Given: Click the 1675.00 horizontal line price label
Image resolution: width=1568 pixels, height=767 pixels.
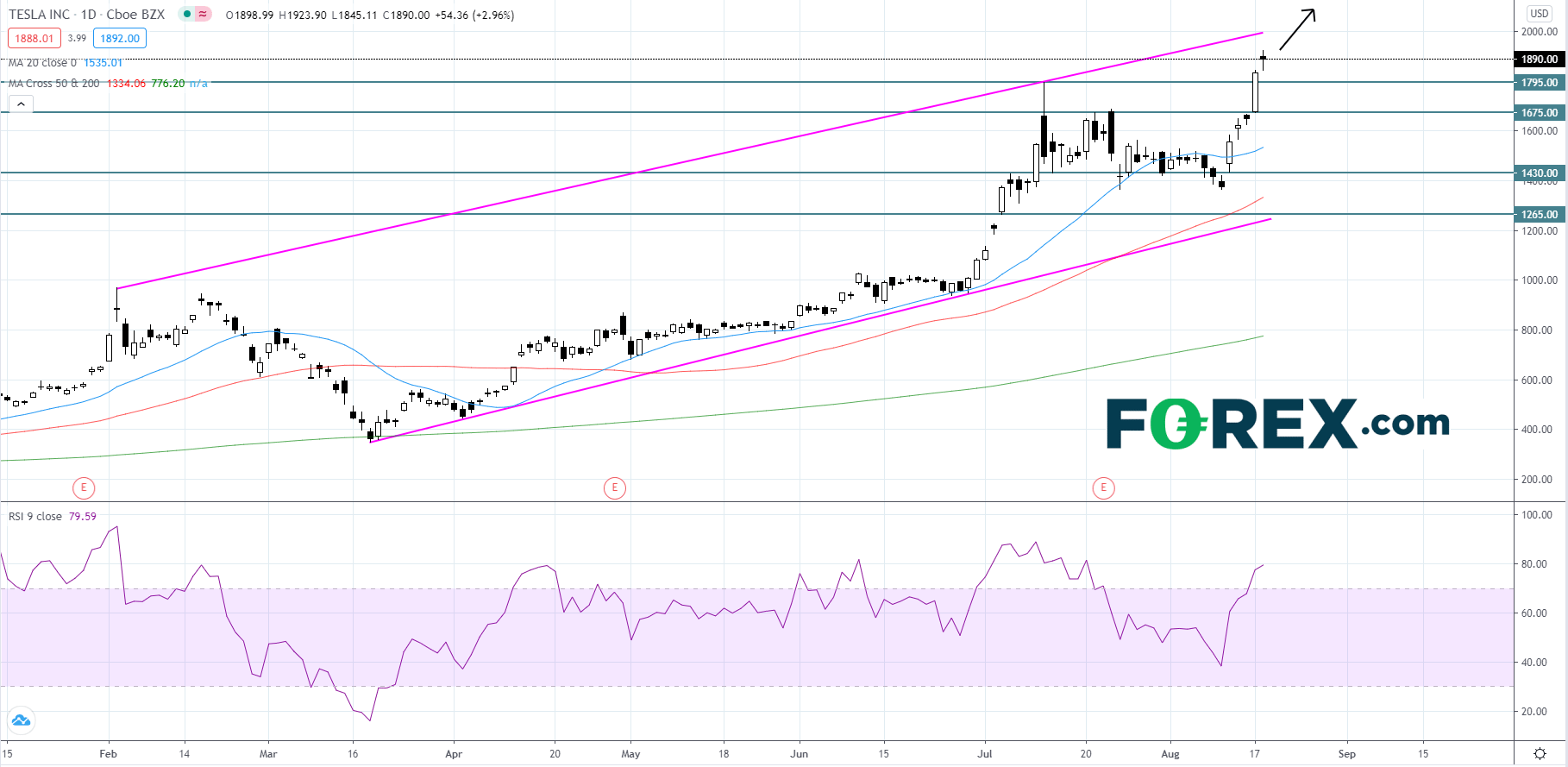Looking at the screenshot, I should coord(1540,113).
